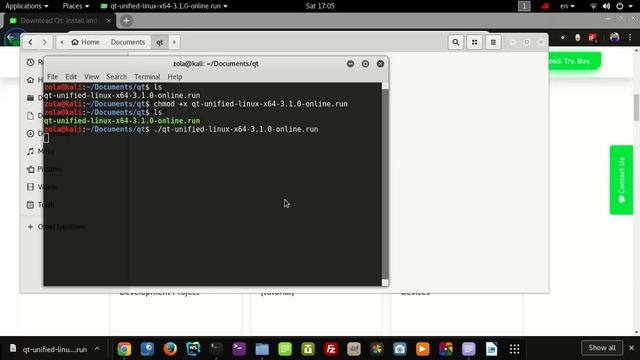Open the green notes icon in the dock
Screen dimensions: 640x360
click(285, 349)
